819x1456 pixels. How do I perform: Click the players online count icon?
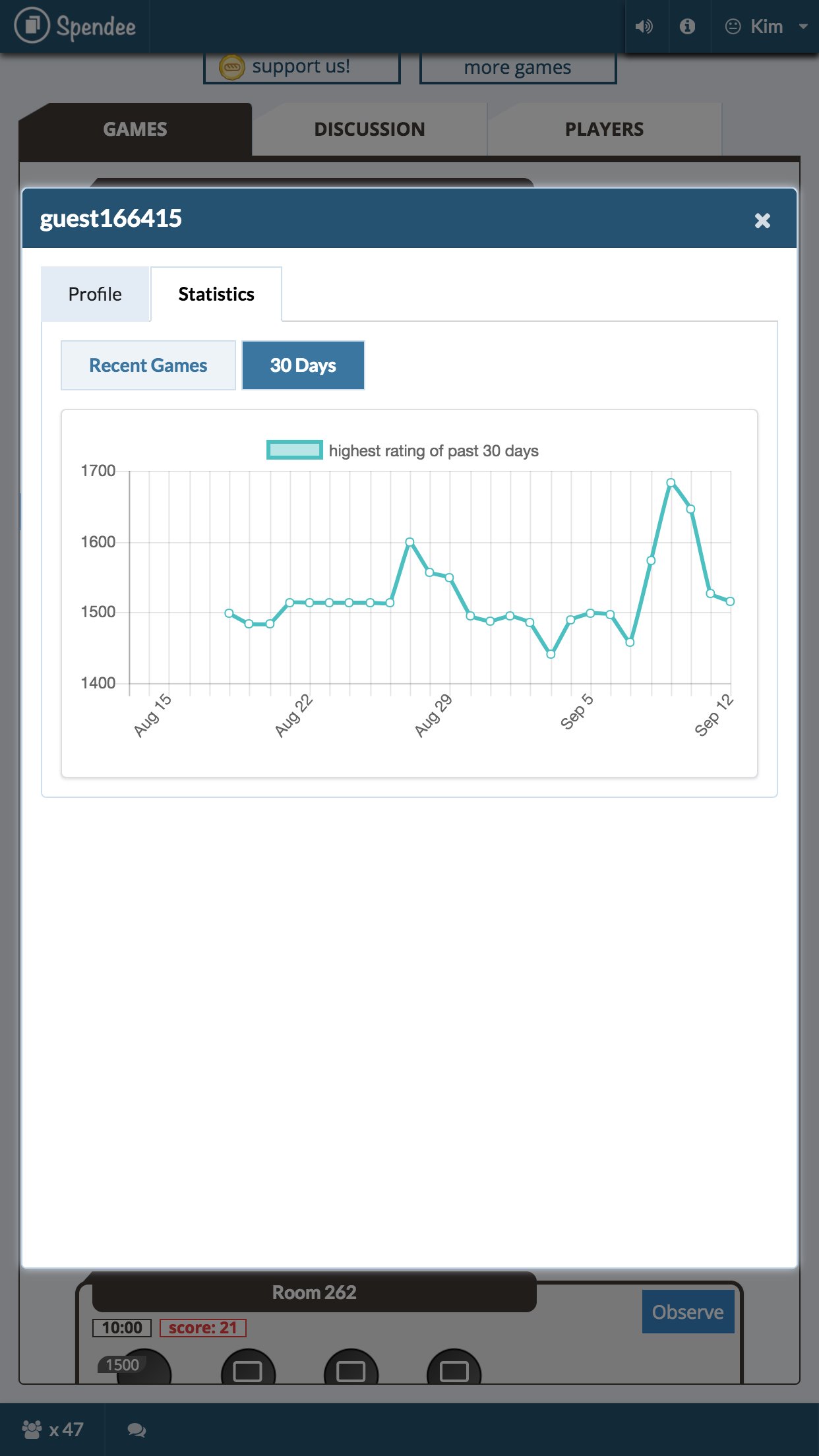pyautogui.click(x=32, y=1429)
